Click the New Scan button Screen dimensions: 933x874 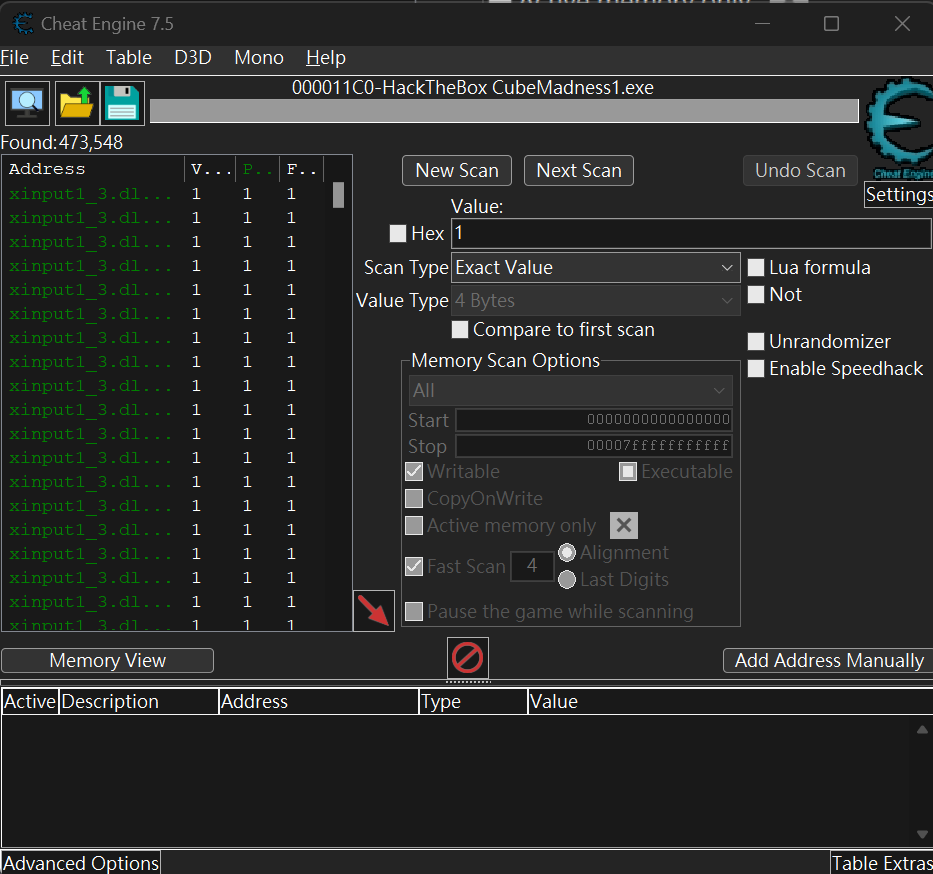pyautogui.click(x=457, y=171)
